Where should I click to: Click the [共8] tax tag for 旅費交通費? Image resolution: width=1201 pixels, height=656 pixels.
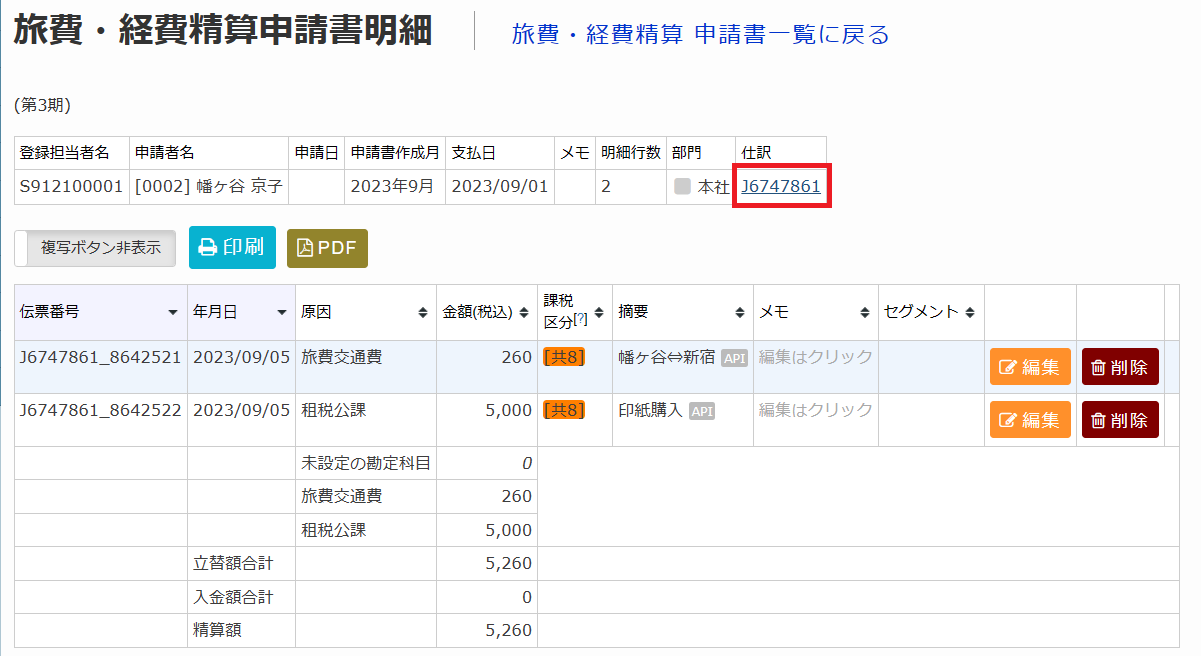[x=564, y=358]
